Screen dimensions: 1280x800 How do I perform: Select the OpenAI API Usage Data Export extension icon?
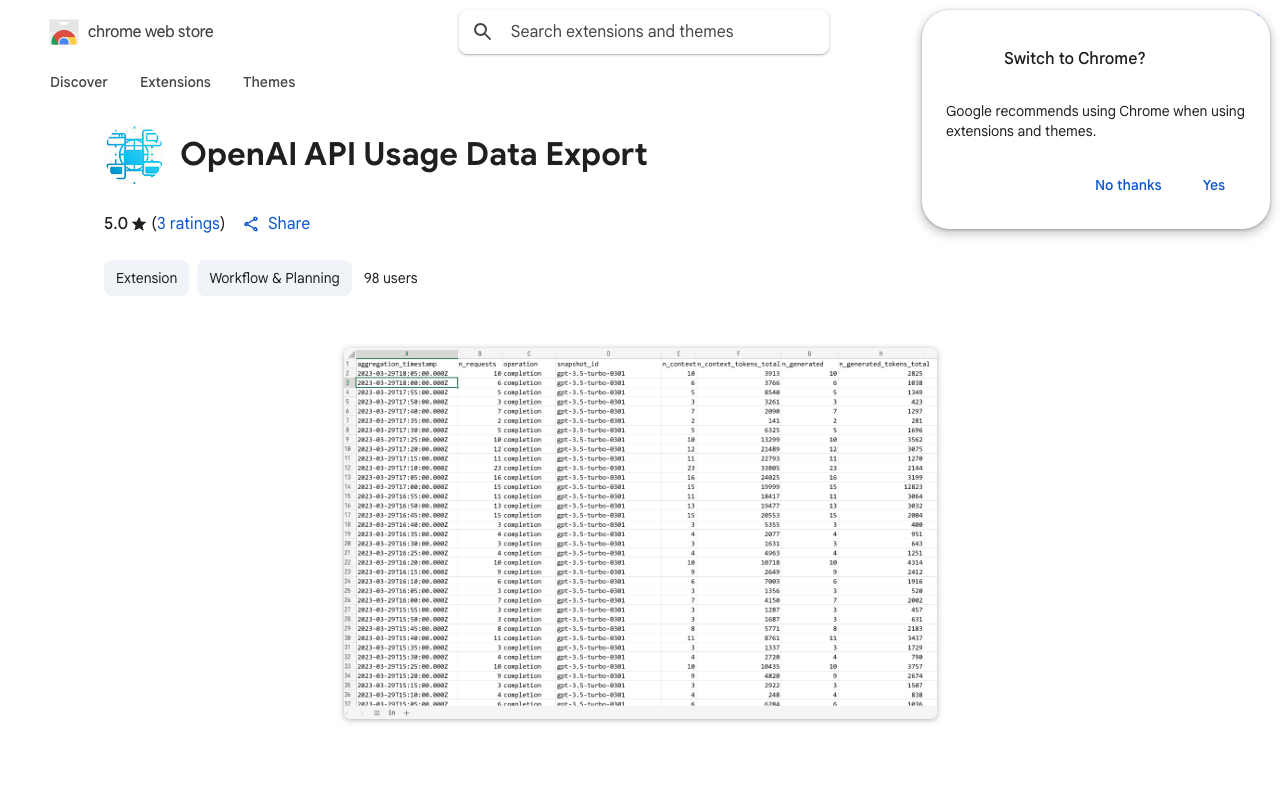134,154
